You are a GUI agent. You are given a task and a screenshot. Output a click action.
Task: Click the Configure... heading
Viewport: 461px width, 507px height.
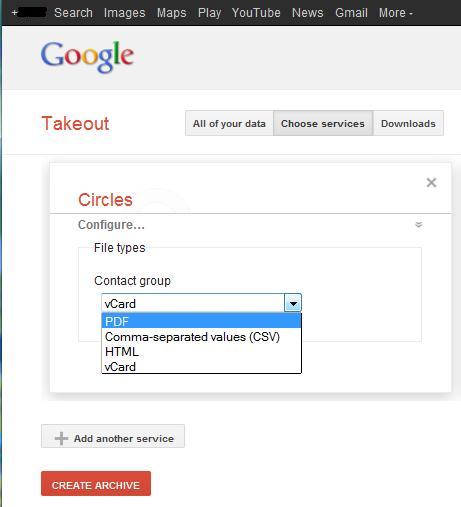coord(111,225)
